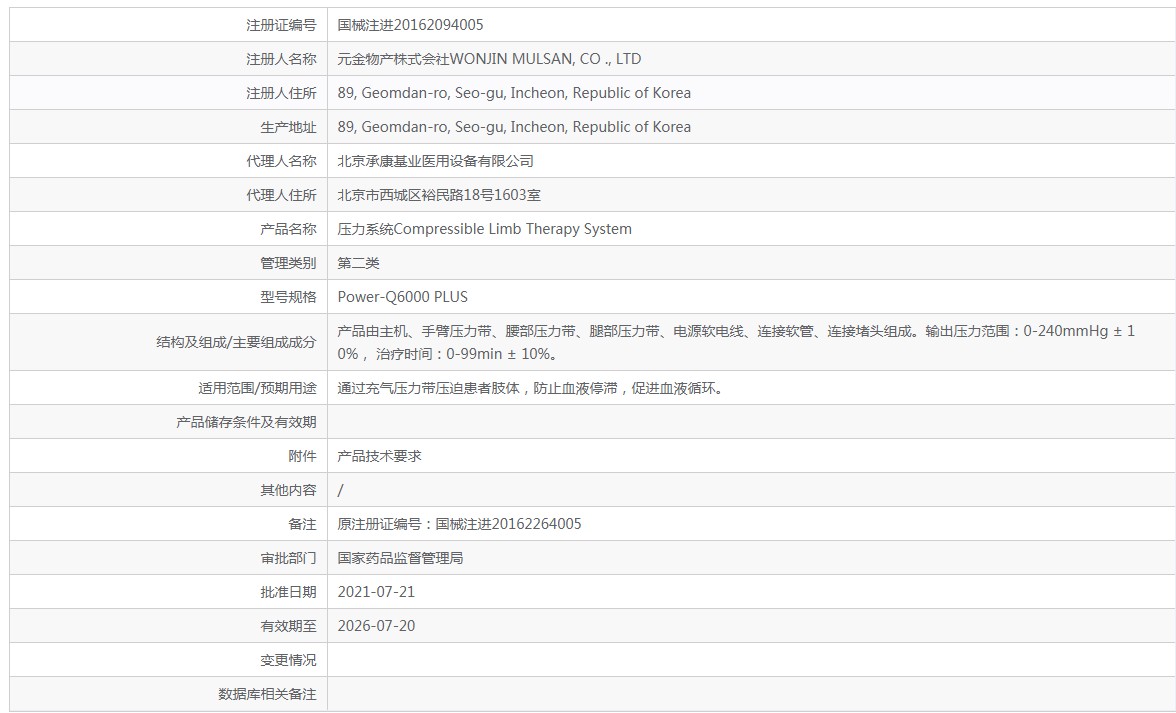Click 原注册证编号：国械注进20162264005 text
This screenshot has height=713, width=1176.
coord(459,524)
